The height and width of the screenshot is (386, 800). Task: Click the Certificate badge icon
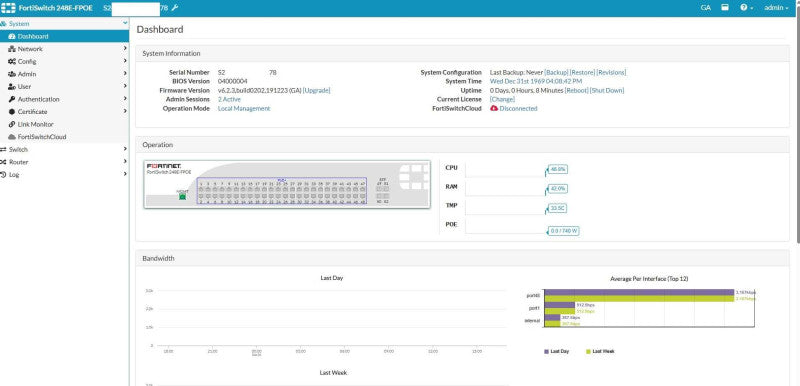[12, 112]
